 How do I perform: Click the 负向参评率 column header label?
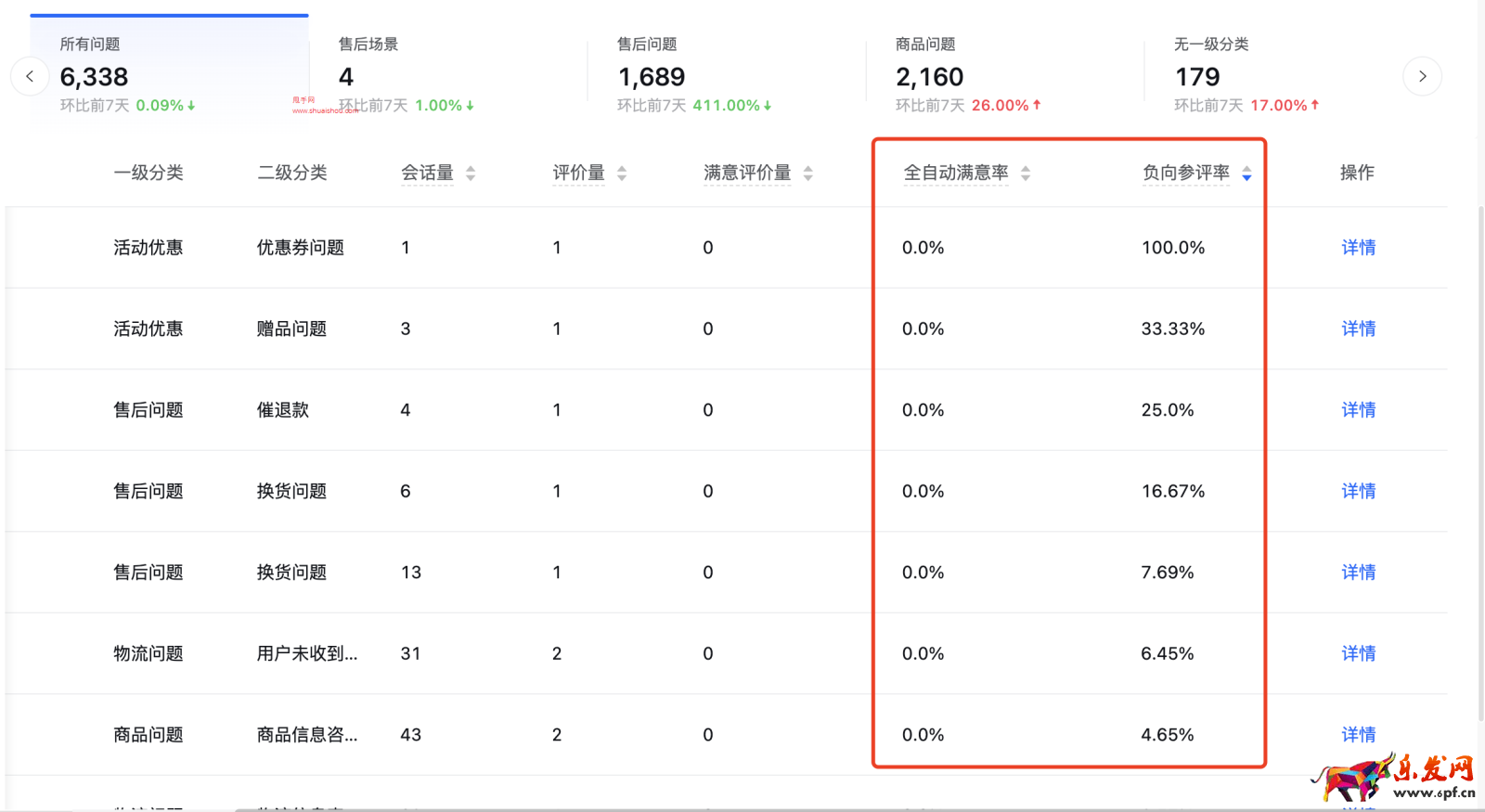pyautogui.click(x=1185, y=173)
